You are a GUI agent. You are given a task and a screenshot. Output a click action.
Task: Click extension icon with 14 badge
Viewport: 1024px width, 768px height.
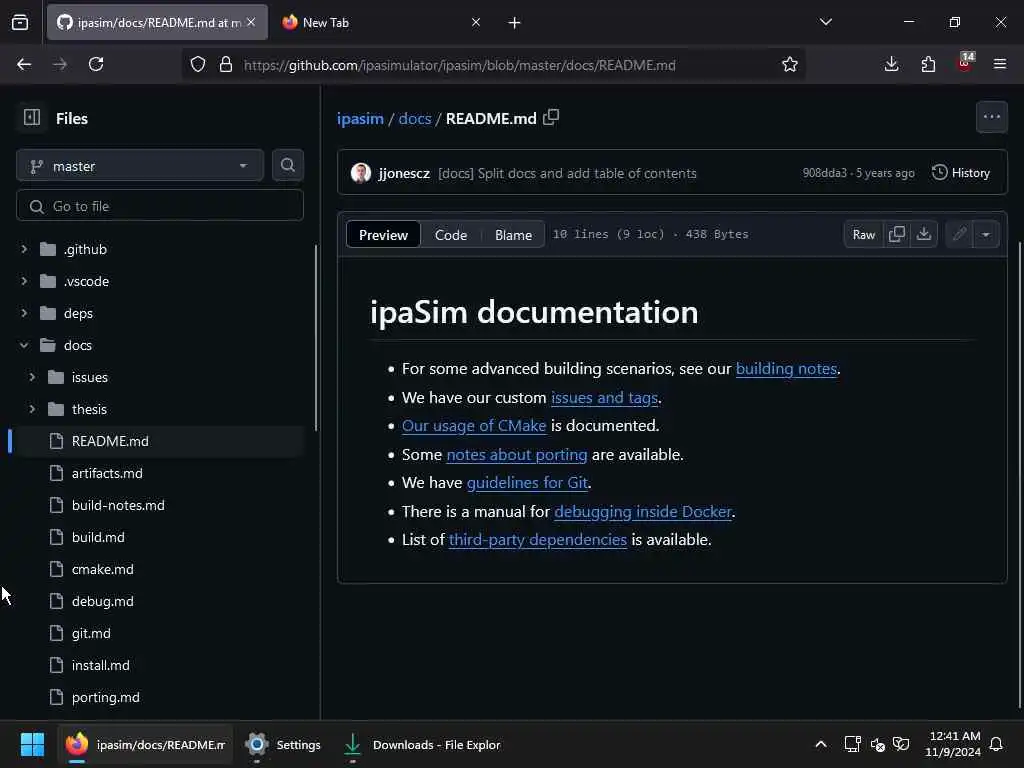pyautogui.click(x=965, y=63)
